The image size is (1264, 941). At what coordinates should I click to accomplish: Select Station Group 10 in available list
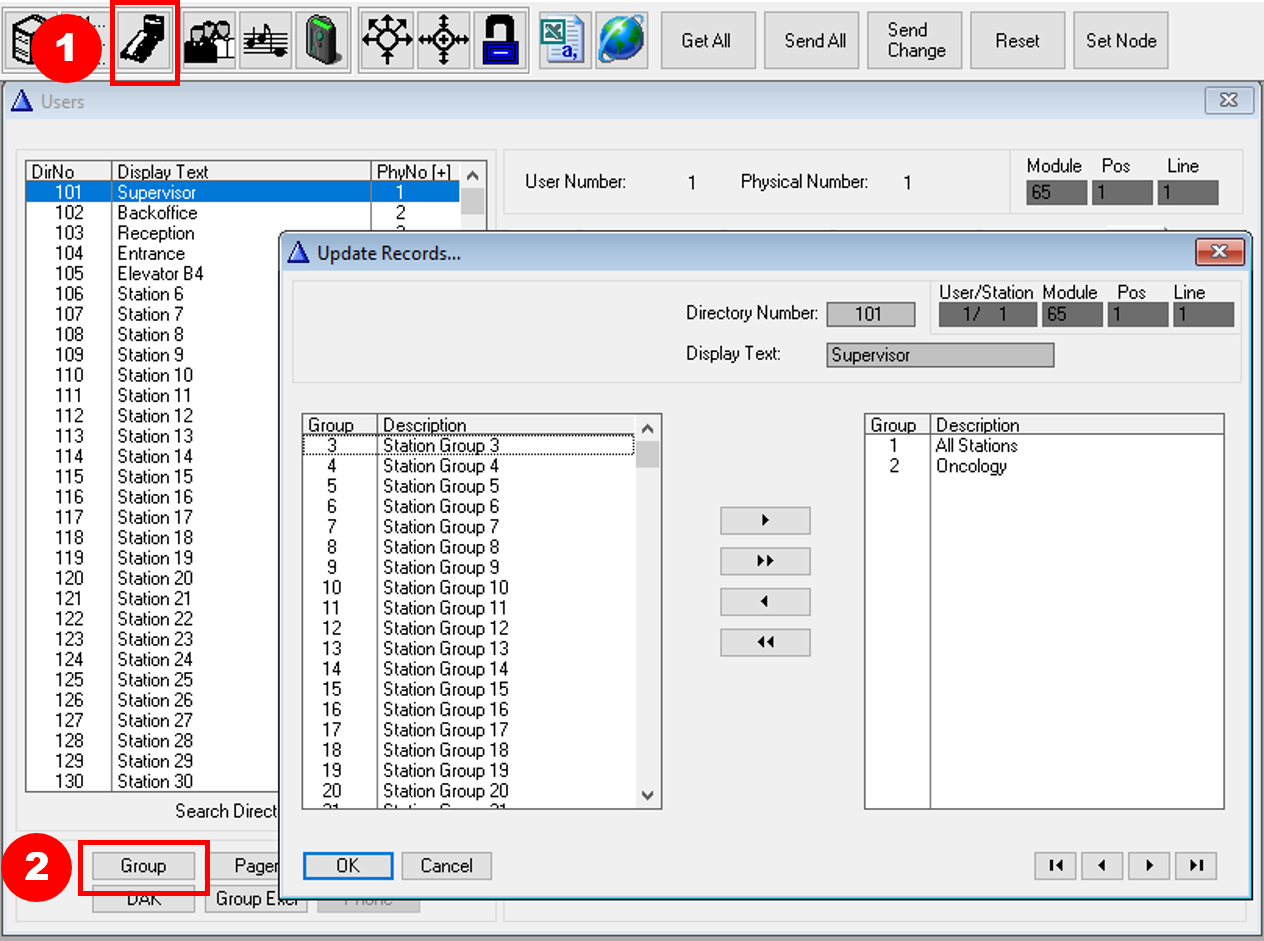click(445, 588)
